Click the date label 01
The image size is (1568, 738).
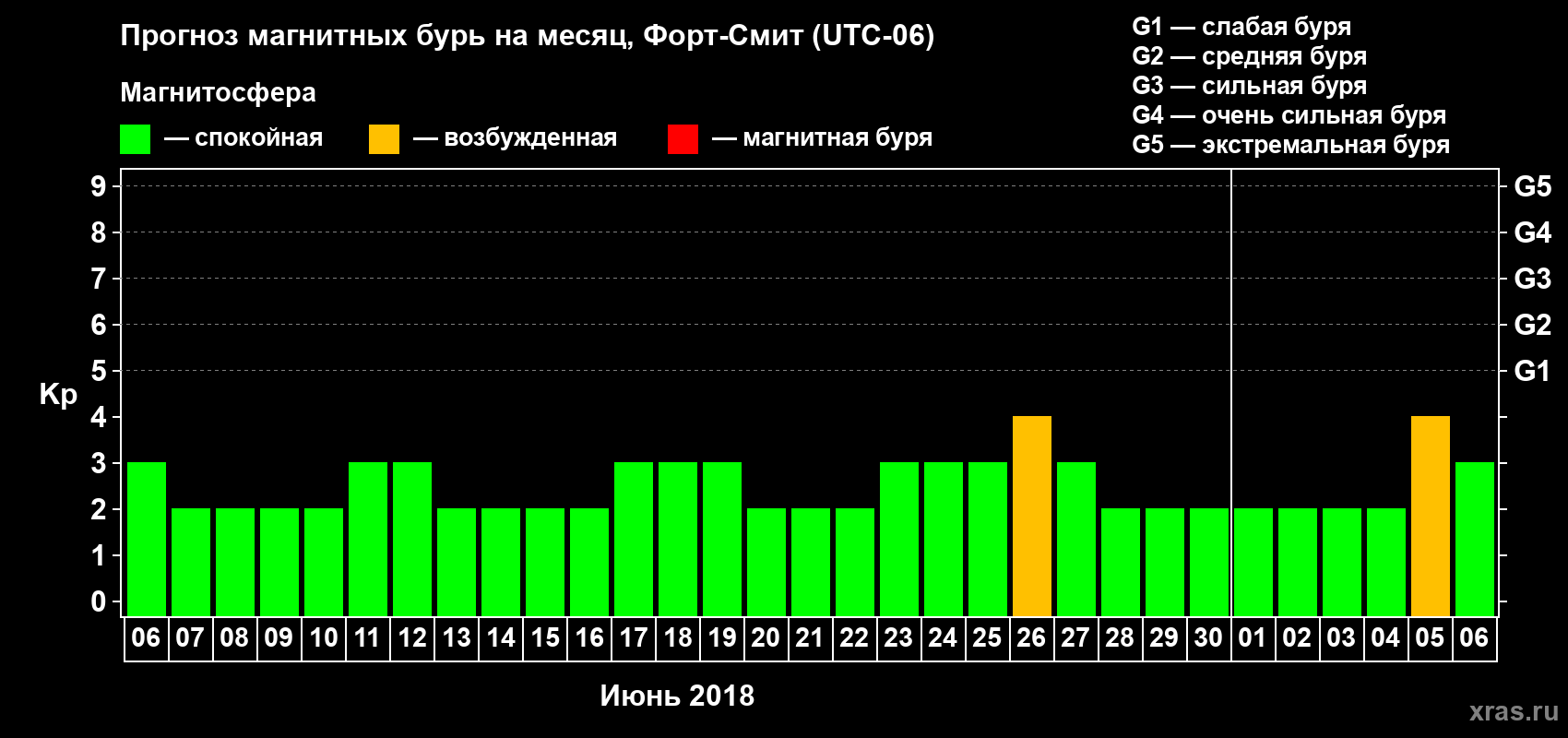point(1253,637)
